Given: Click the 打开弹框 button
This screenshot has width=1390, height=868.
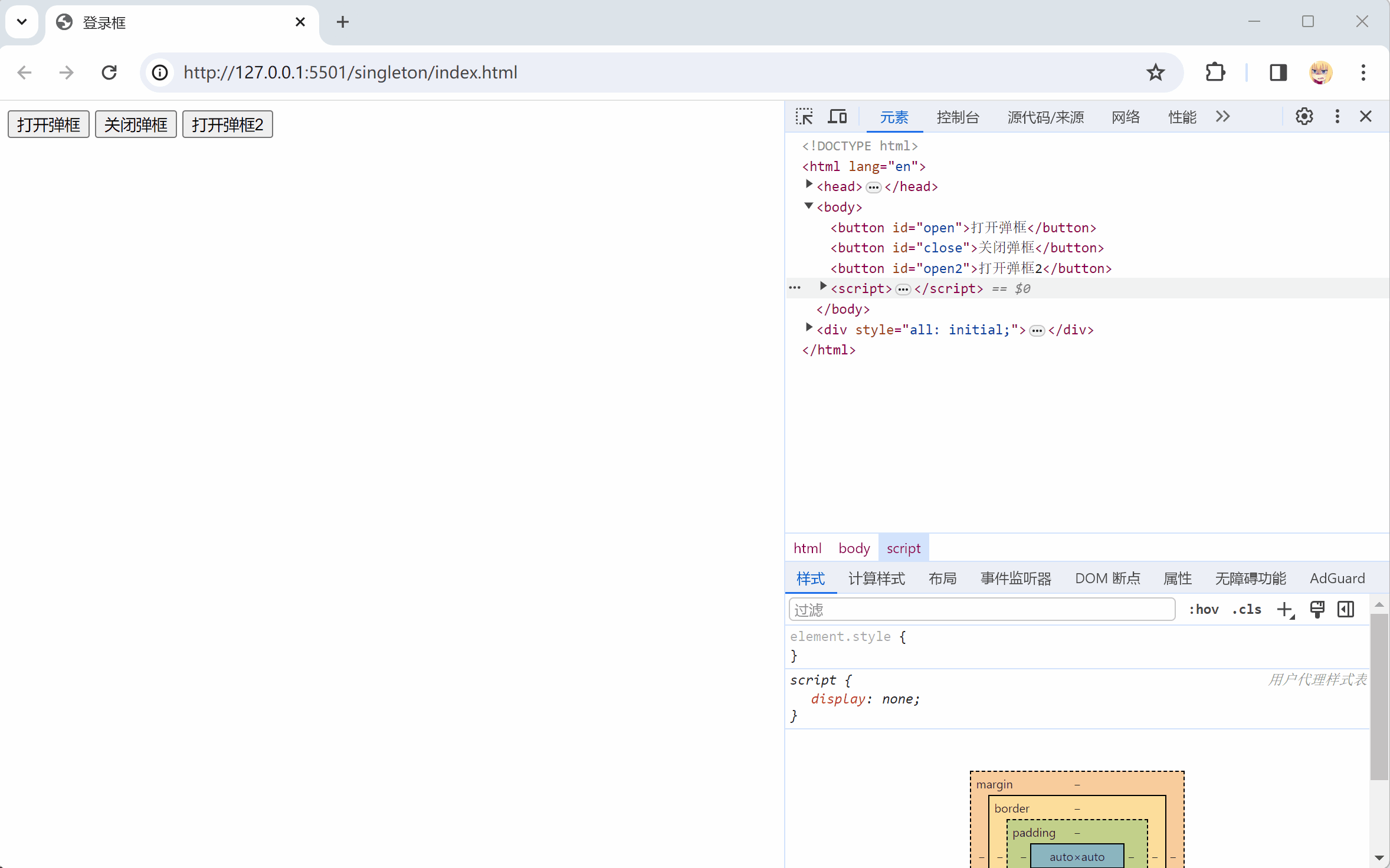Looking at the screenshot, I should pyautogui.click(x=48, y=124).
